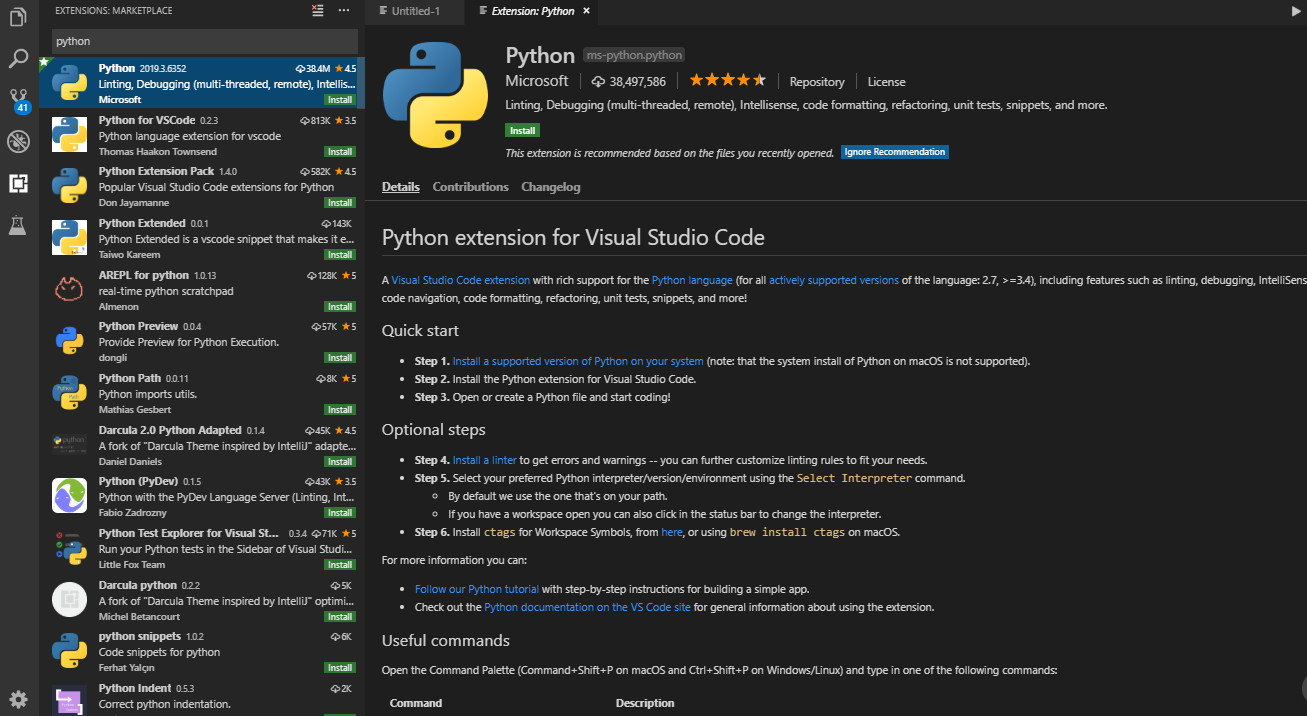Image resolution: width=1307 pixels, height=716 pixels.
Task: Open the Changelog tab
Action: pos(550,187)
